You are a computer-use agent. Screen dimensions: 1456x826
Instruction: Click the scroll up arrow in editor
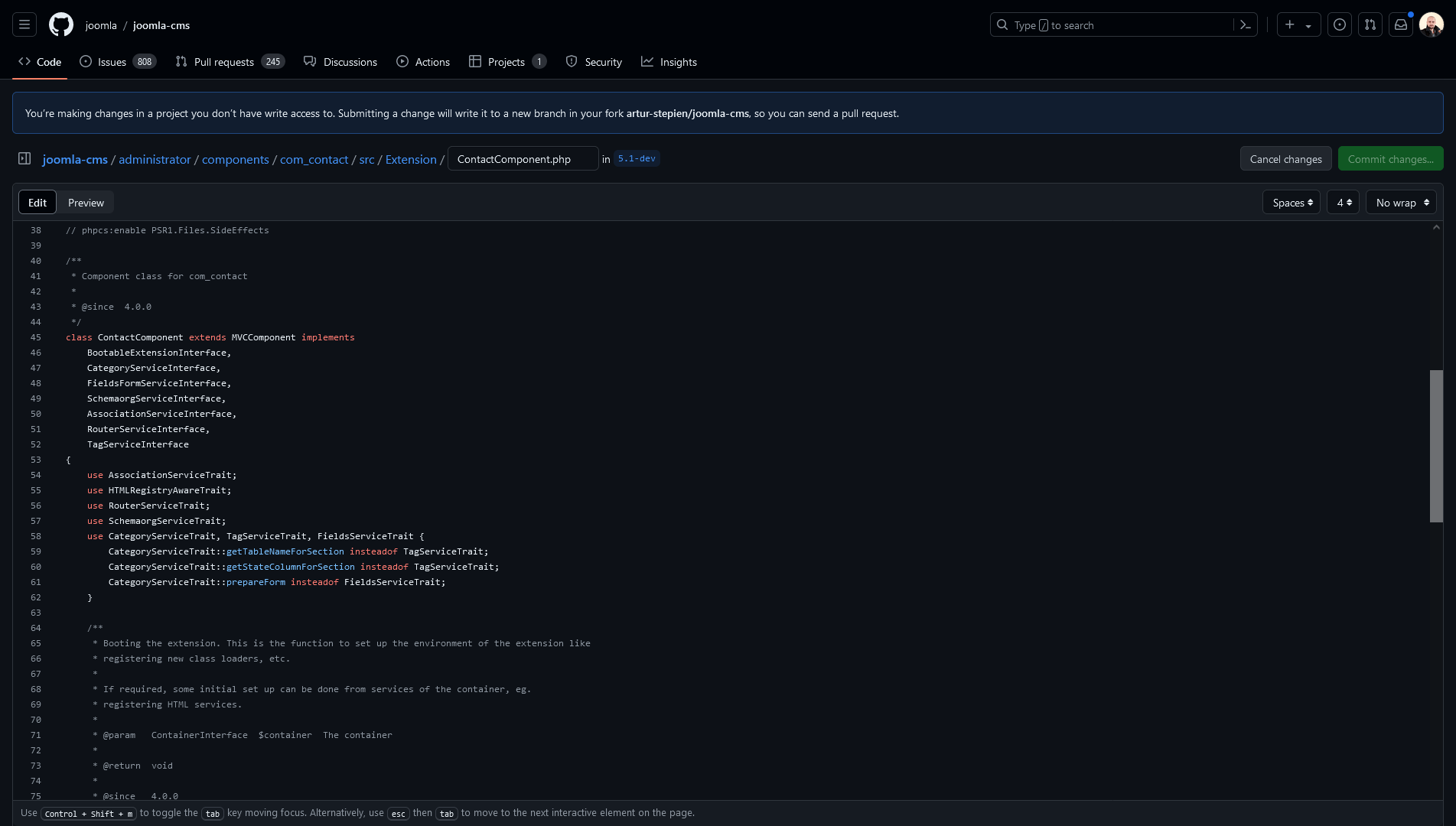click(1436, 227)
